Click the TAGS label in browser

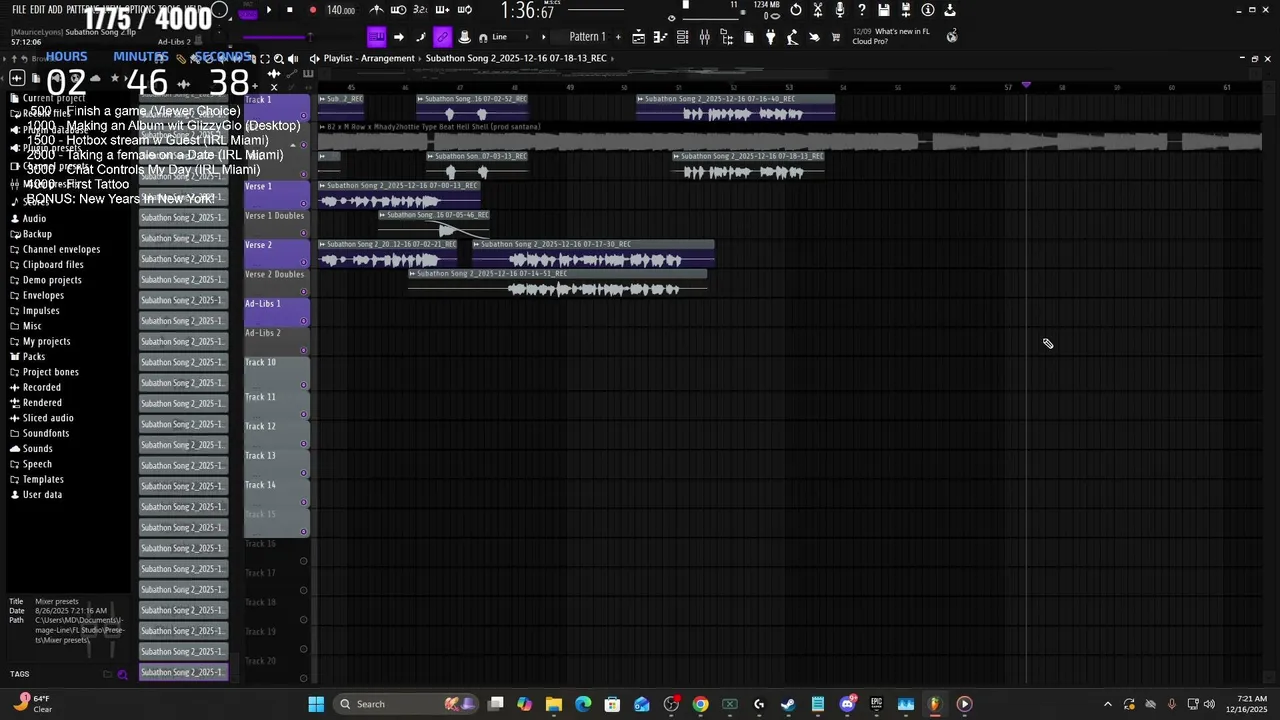(20, 674)
